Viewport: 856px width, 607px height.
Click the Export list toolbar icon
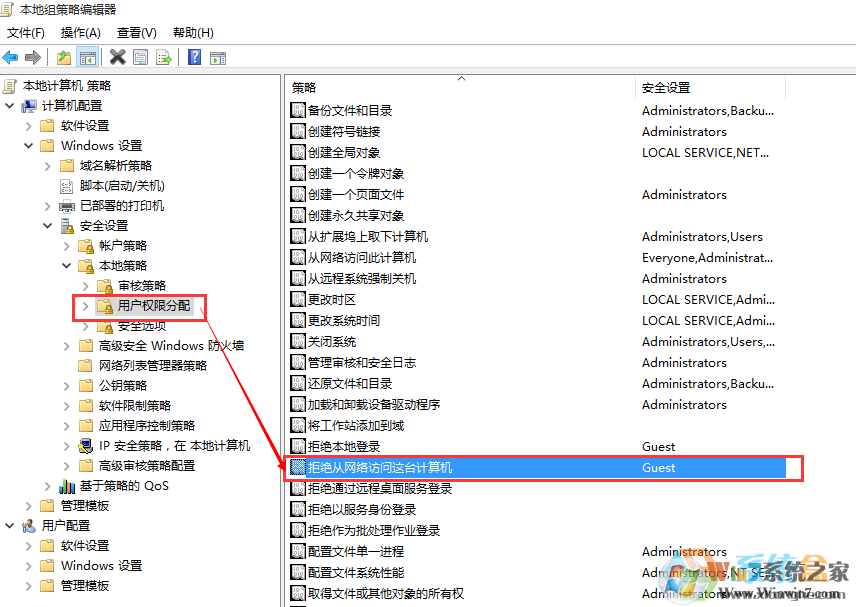[164, 57]
